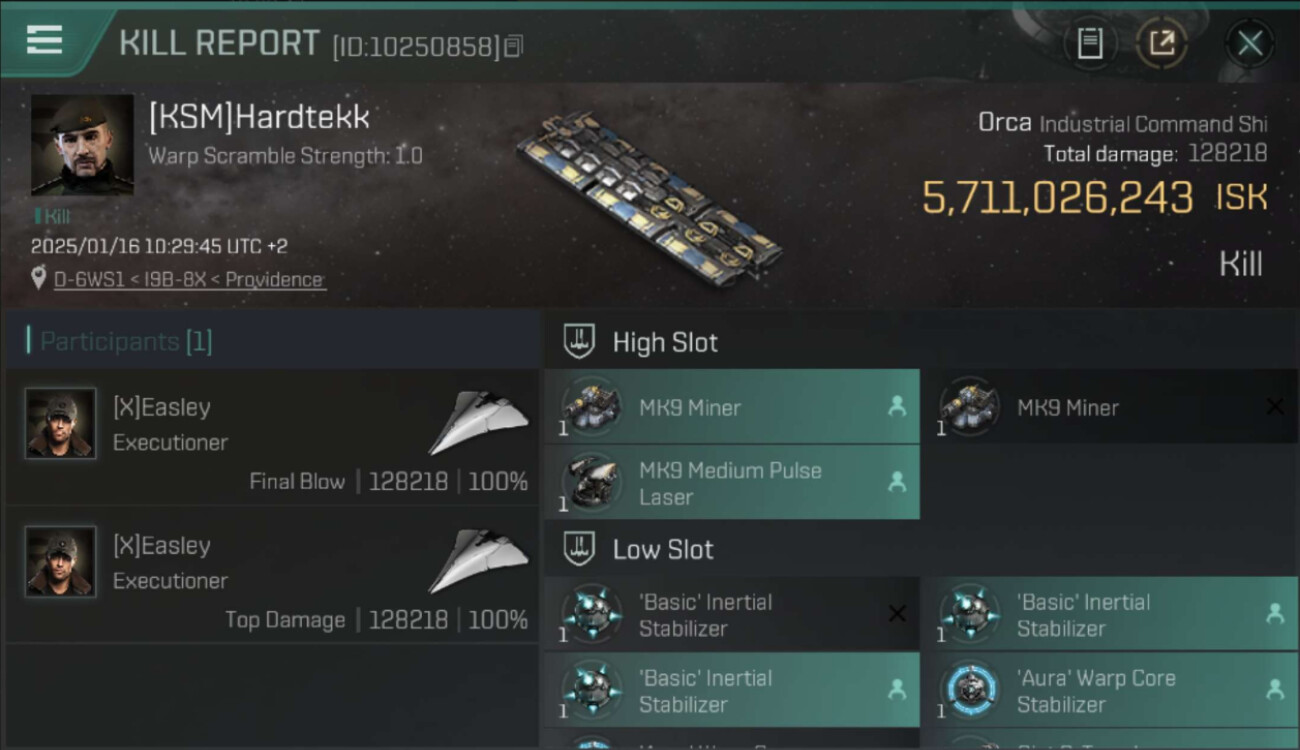Viewport: 1300px width, 750px height.
Task: Select the destroyed 'Basic' Inertial Stabilizer with X
Action: pyautogui.click(x=731, y=615)
